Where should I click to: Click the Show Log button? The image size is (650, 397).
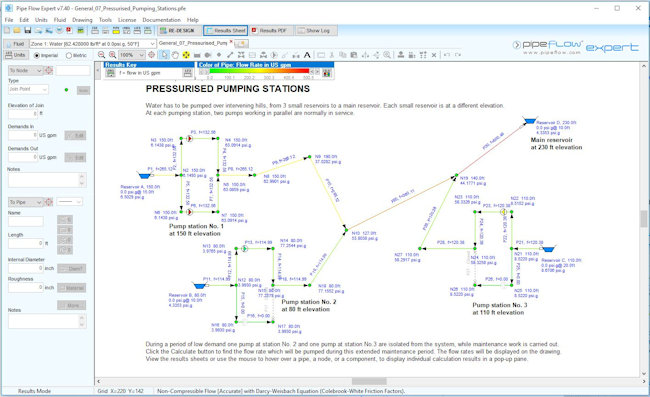[316, 31]
